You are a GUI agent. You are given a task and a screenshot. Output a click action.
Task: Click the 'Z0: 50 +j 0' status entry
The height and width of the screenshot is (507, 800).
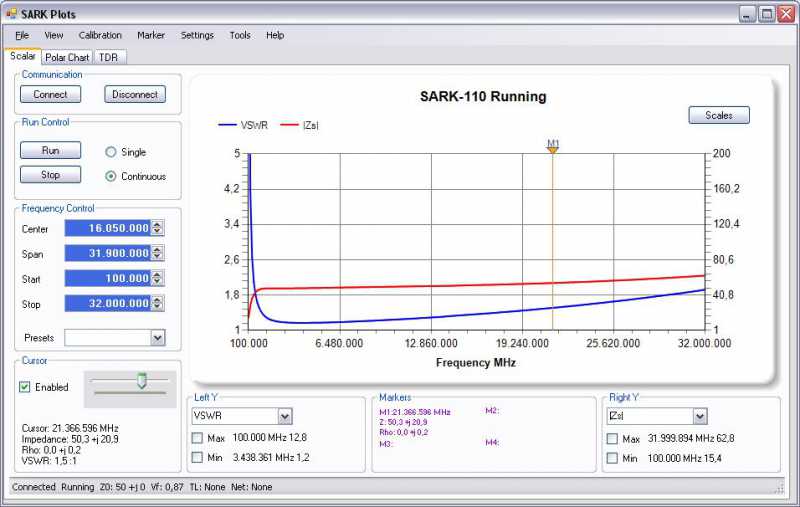click(x=122, y=487)
